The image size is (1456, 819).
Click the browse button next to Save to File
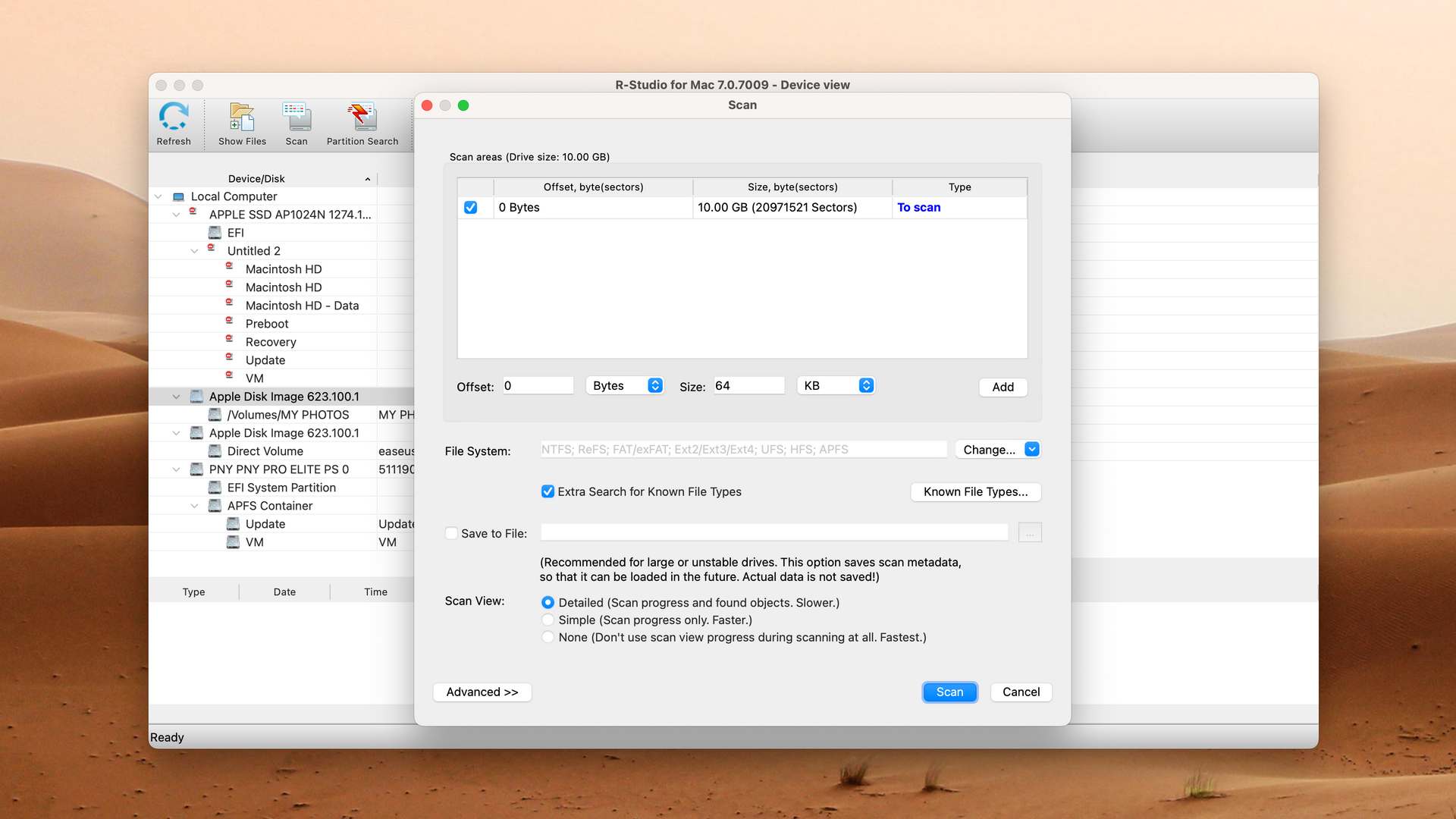point(1030,533)
